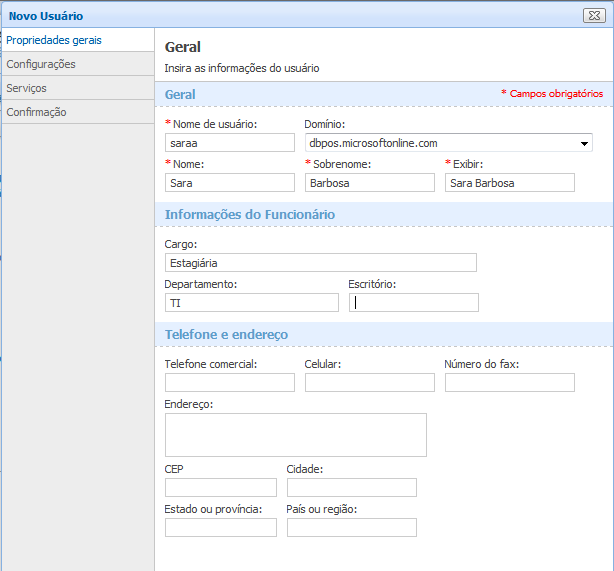This screenshot has height=571, width=614.
Task: Select the Exibir display name field
Action: [509, 182]
